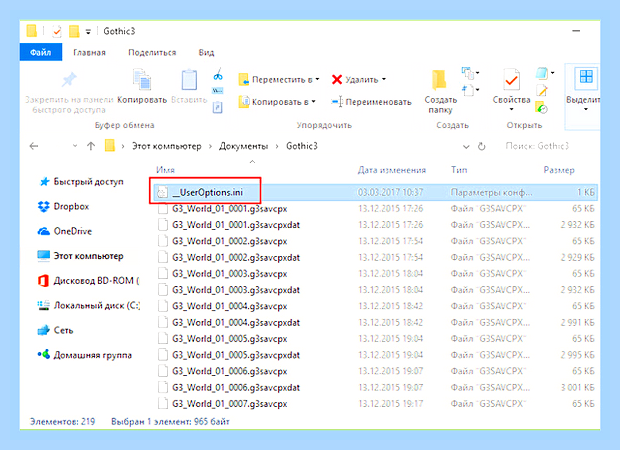Click the 03.03.2017 10:37 date cell

click(x=390, y=193)
